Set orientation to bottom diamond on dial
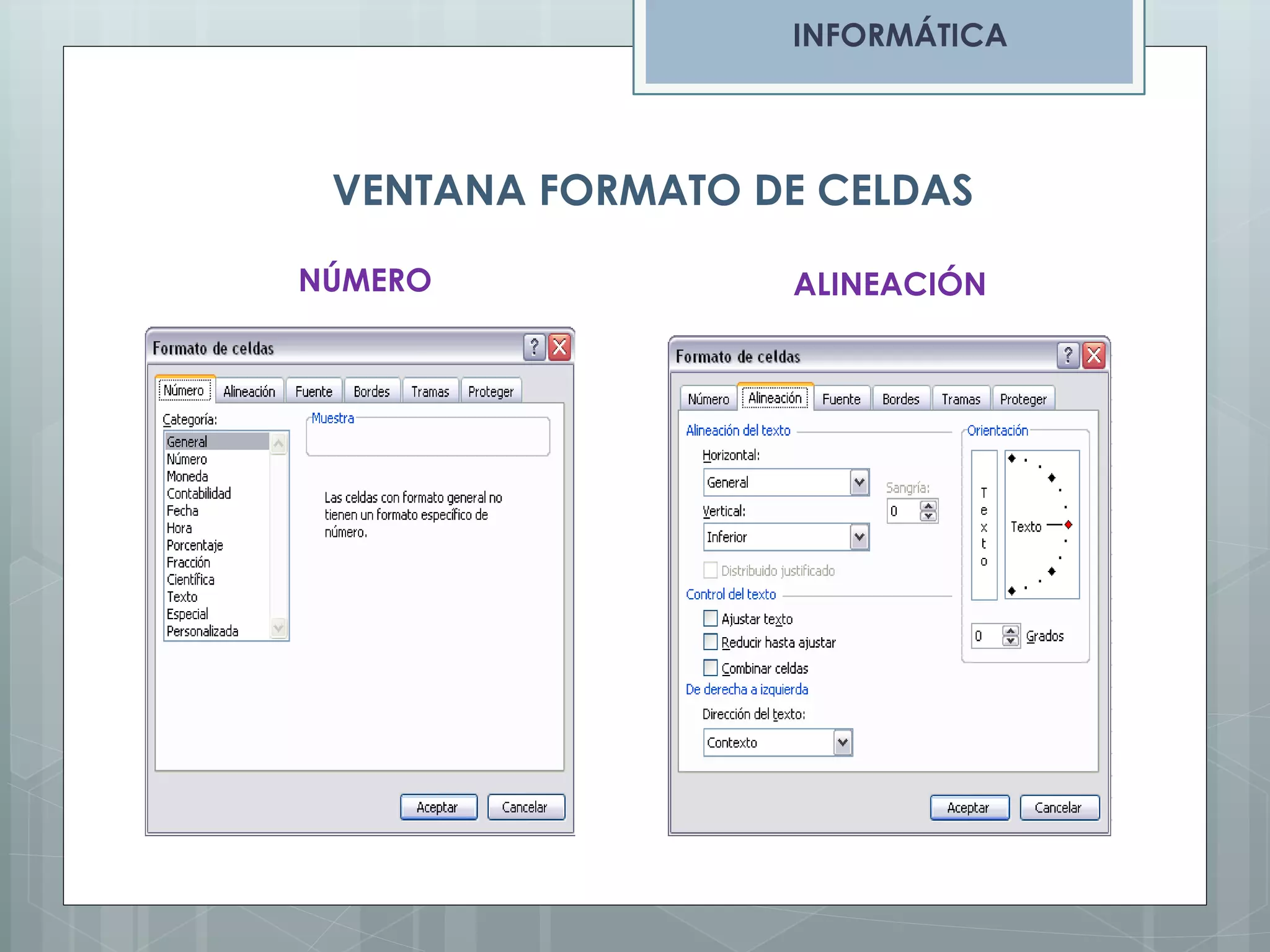 (x=1011, y=591)
